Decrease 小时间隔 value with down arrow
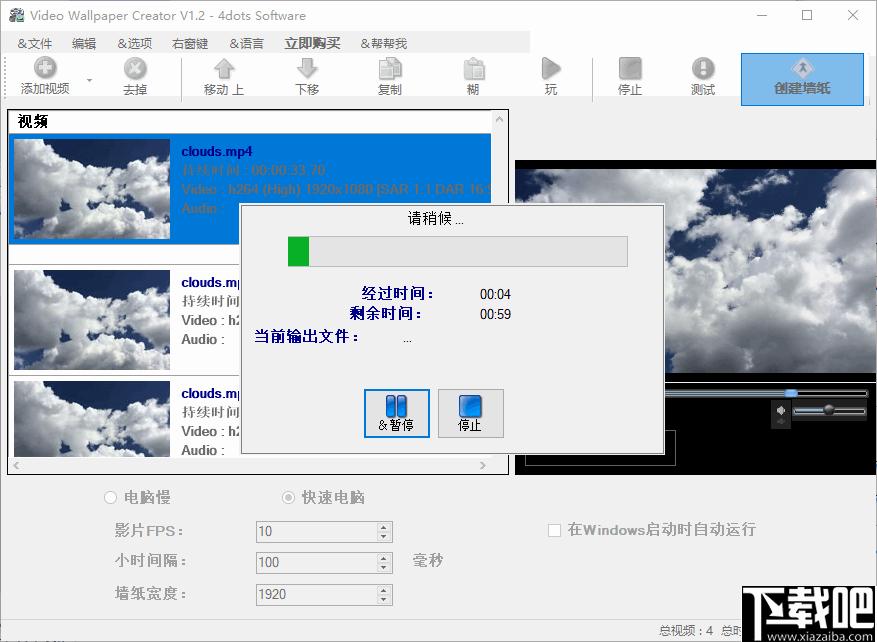Viewport: 877px width, 642px height. [384, 568]
